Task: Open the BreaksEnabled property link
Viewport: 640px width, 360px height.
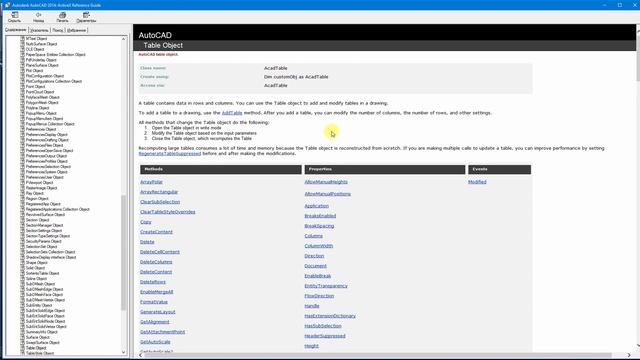Action: pyautogui.click(x=320, y=216)
